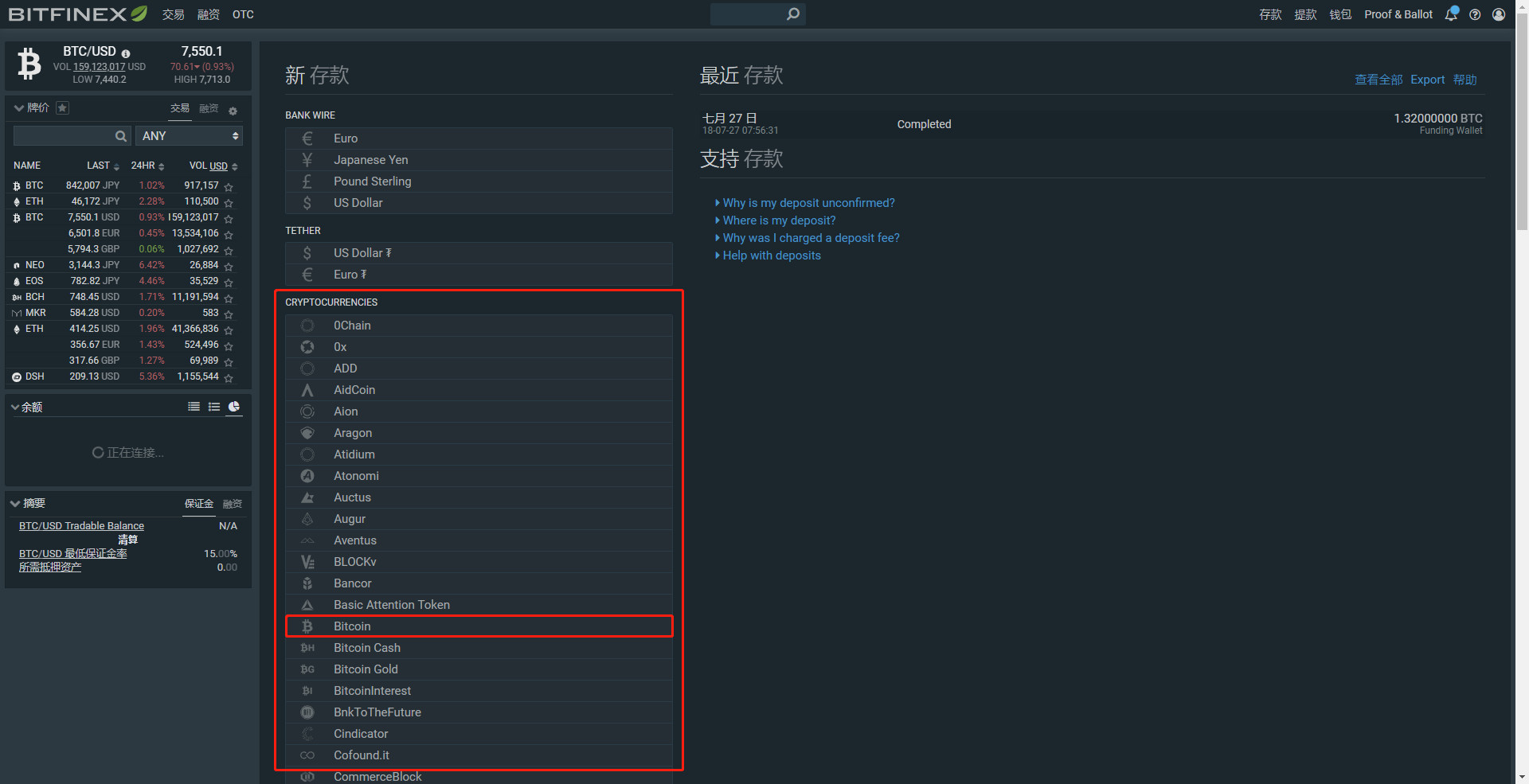Click the BLOCKv icon

[307, 562]
